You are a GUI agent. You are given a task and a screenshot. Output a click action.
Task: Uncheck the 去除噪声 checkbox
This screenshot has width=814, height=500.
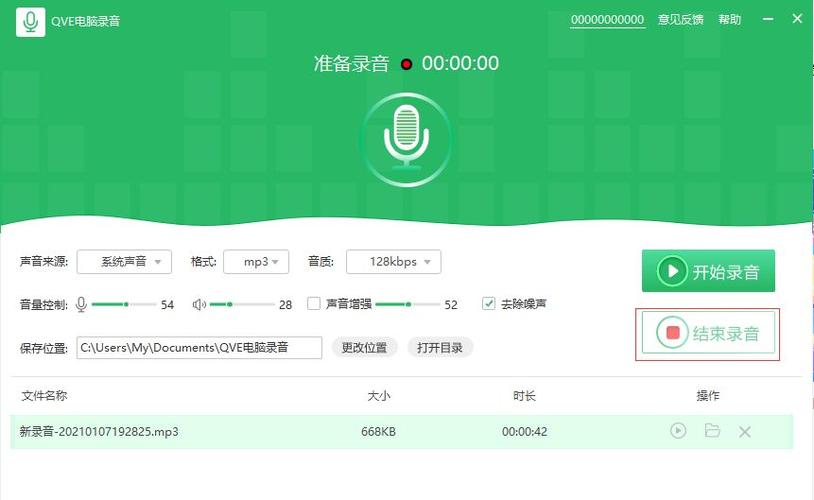click(489, 303)
